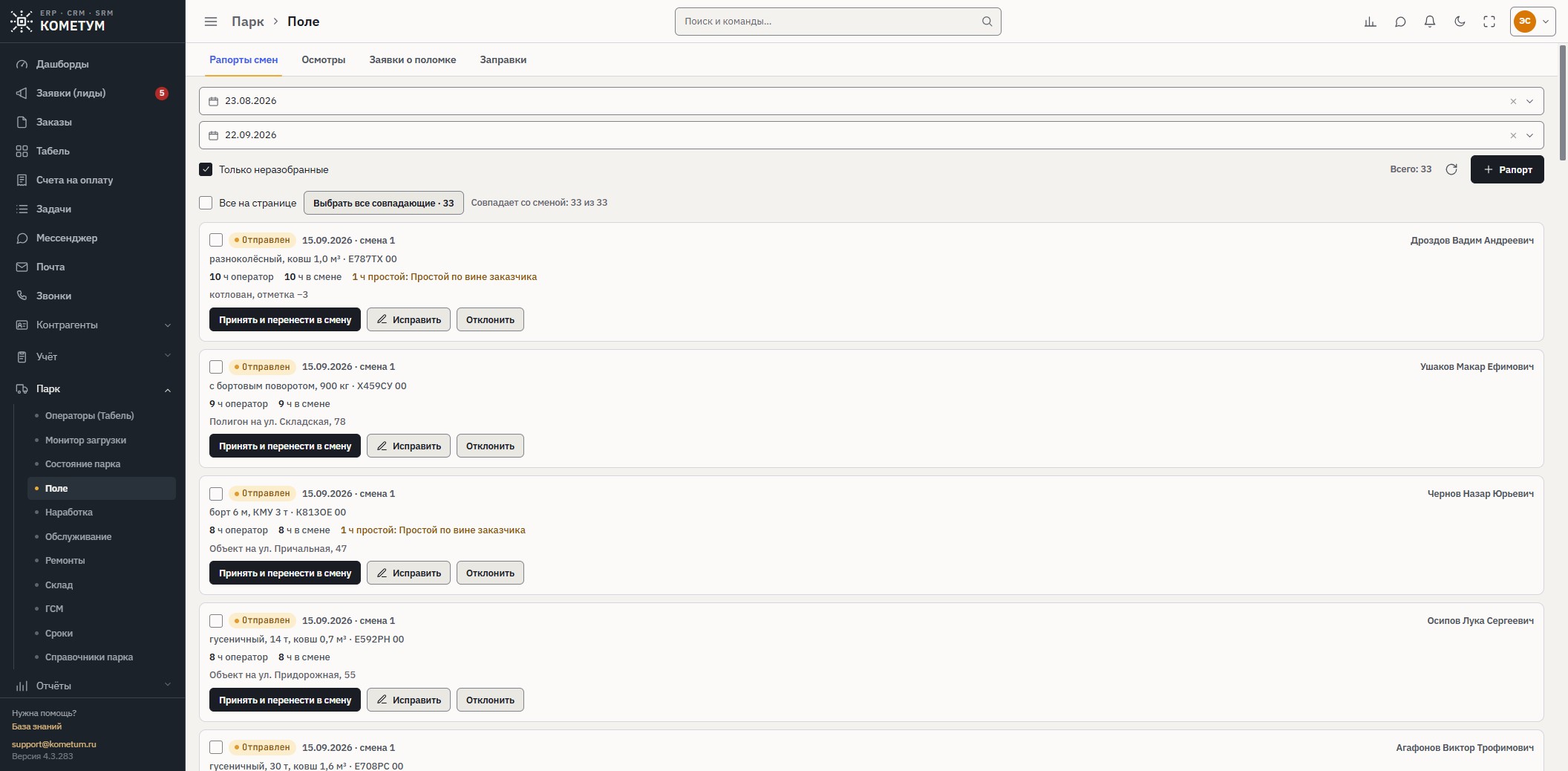Click the search magnifier icon

click(987, 22)
